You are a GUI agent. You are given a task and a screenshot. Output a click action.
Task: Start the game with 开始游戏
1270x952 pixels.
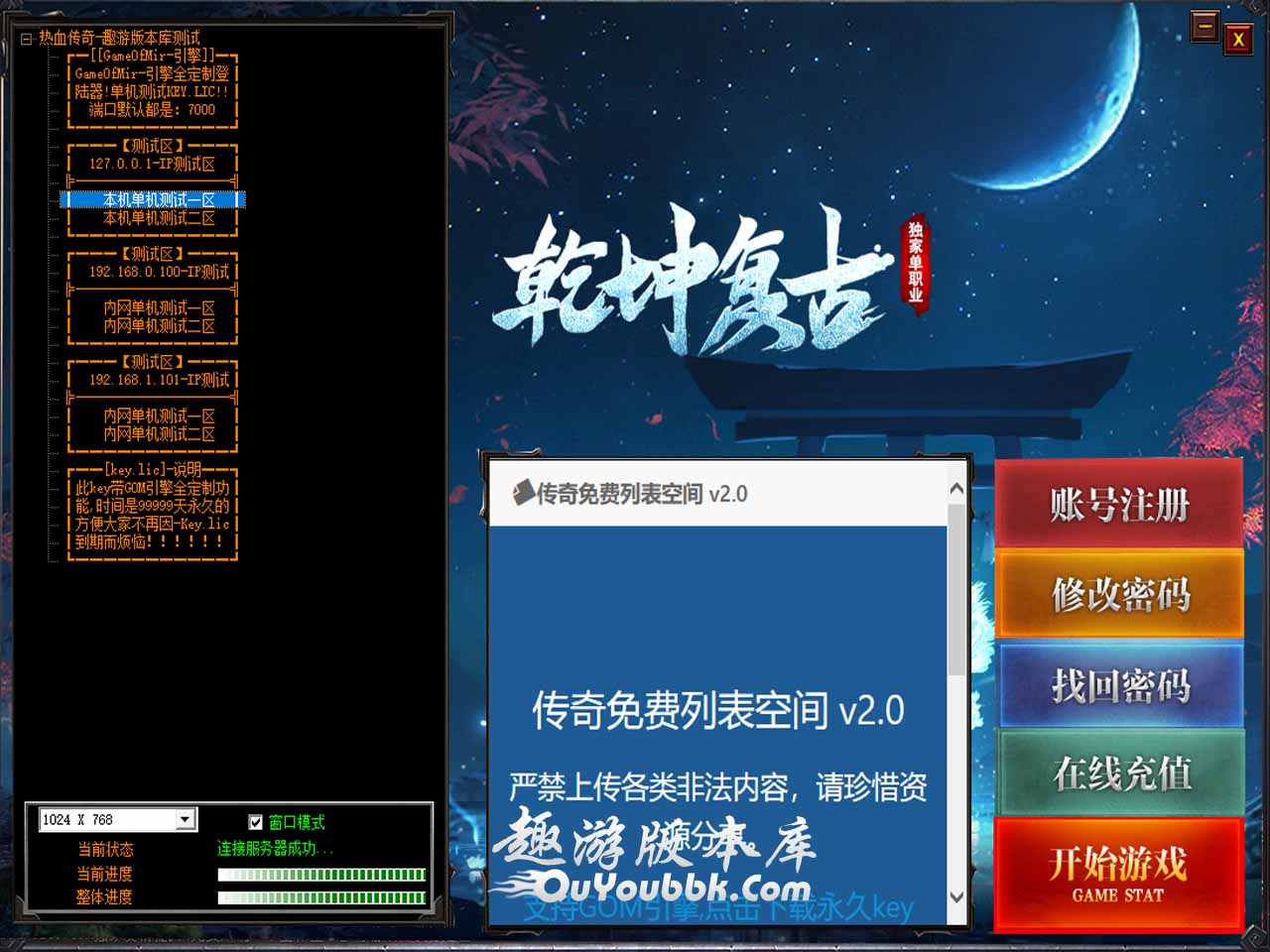(x=1118, y=875)
